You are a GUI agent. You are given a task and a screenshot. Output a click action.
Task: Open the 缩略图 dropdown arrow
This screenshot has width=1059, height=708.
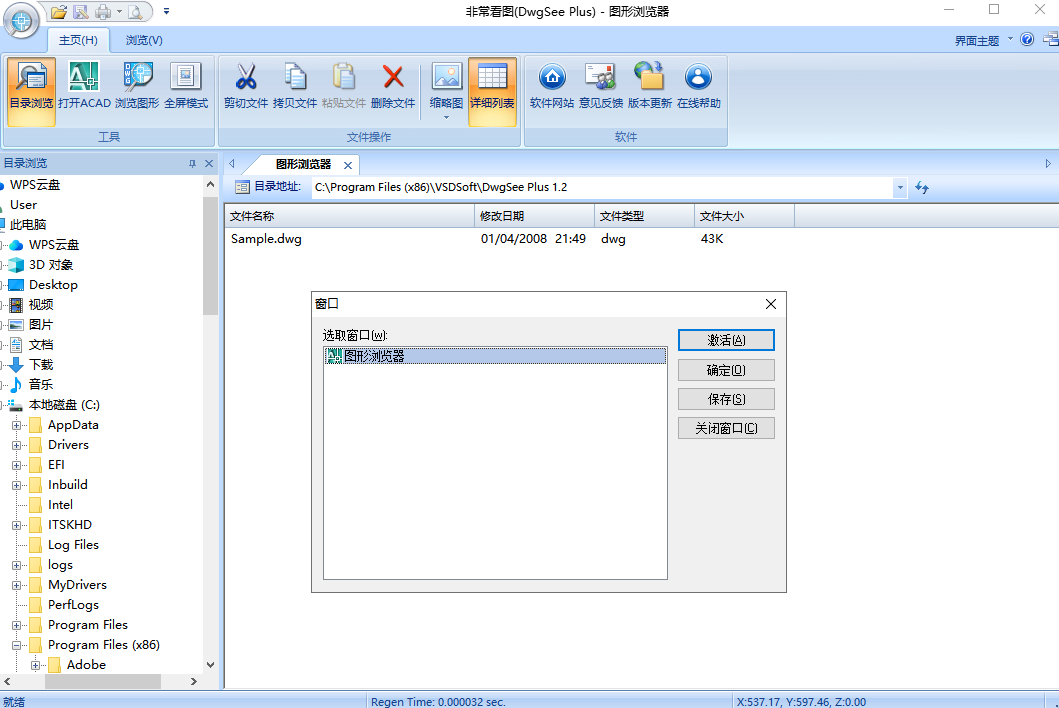click(446, 118)
